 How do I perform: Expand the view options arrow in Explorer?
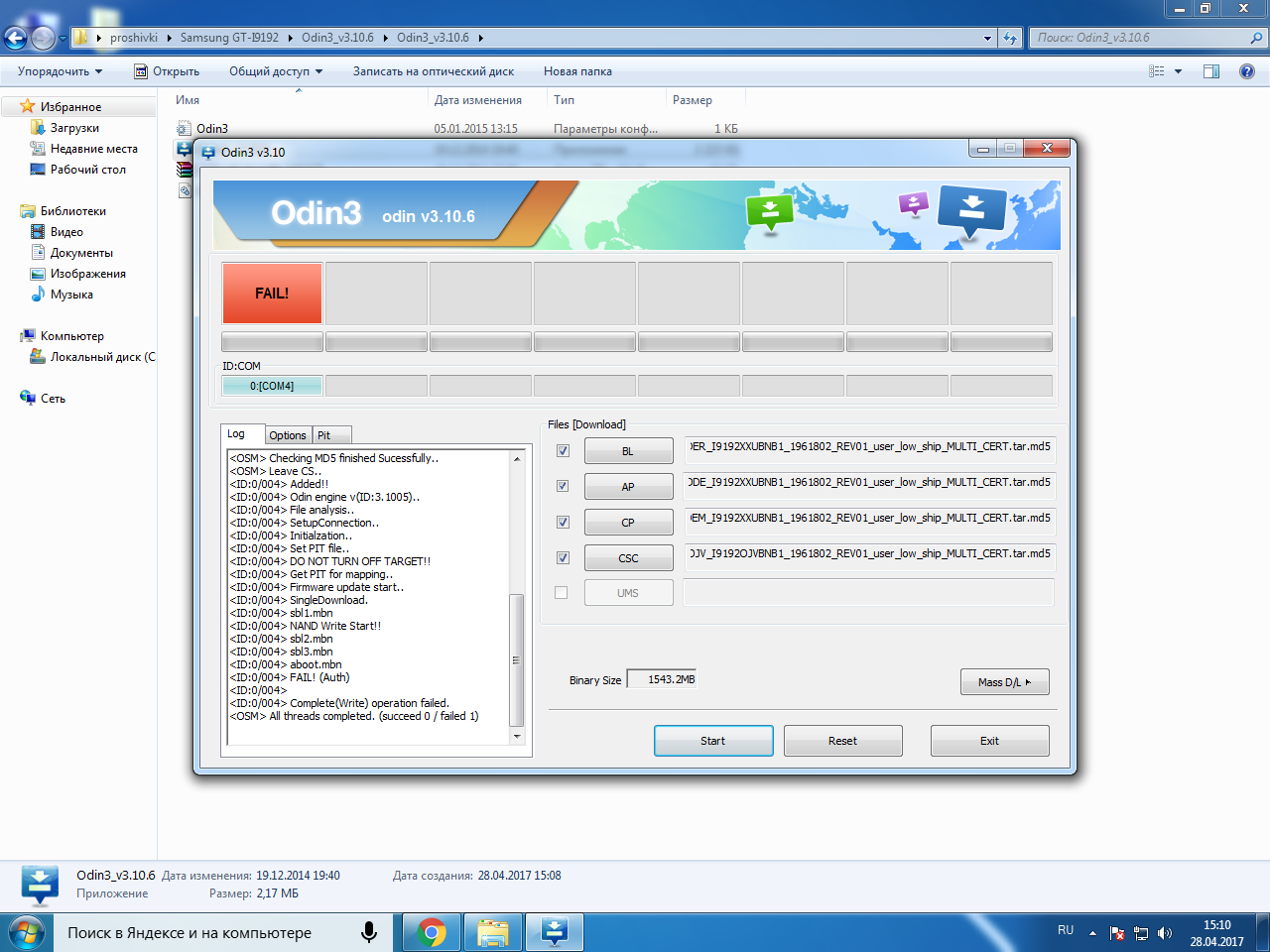coord(1178,71)
